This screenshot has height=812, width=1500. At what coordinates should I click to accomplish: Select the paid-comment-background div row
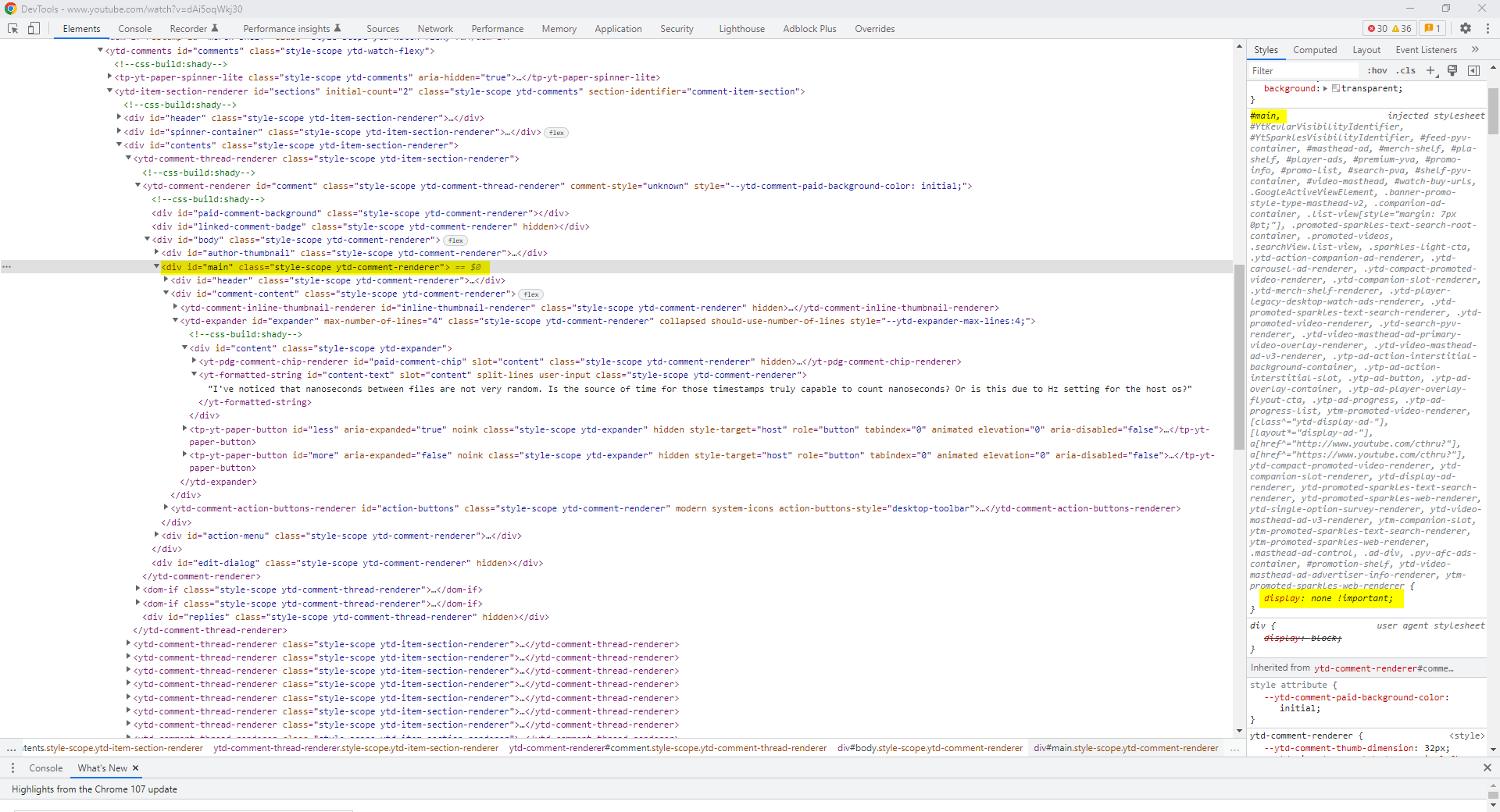(x=360, y=213)
